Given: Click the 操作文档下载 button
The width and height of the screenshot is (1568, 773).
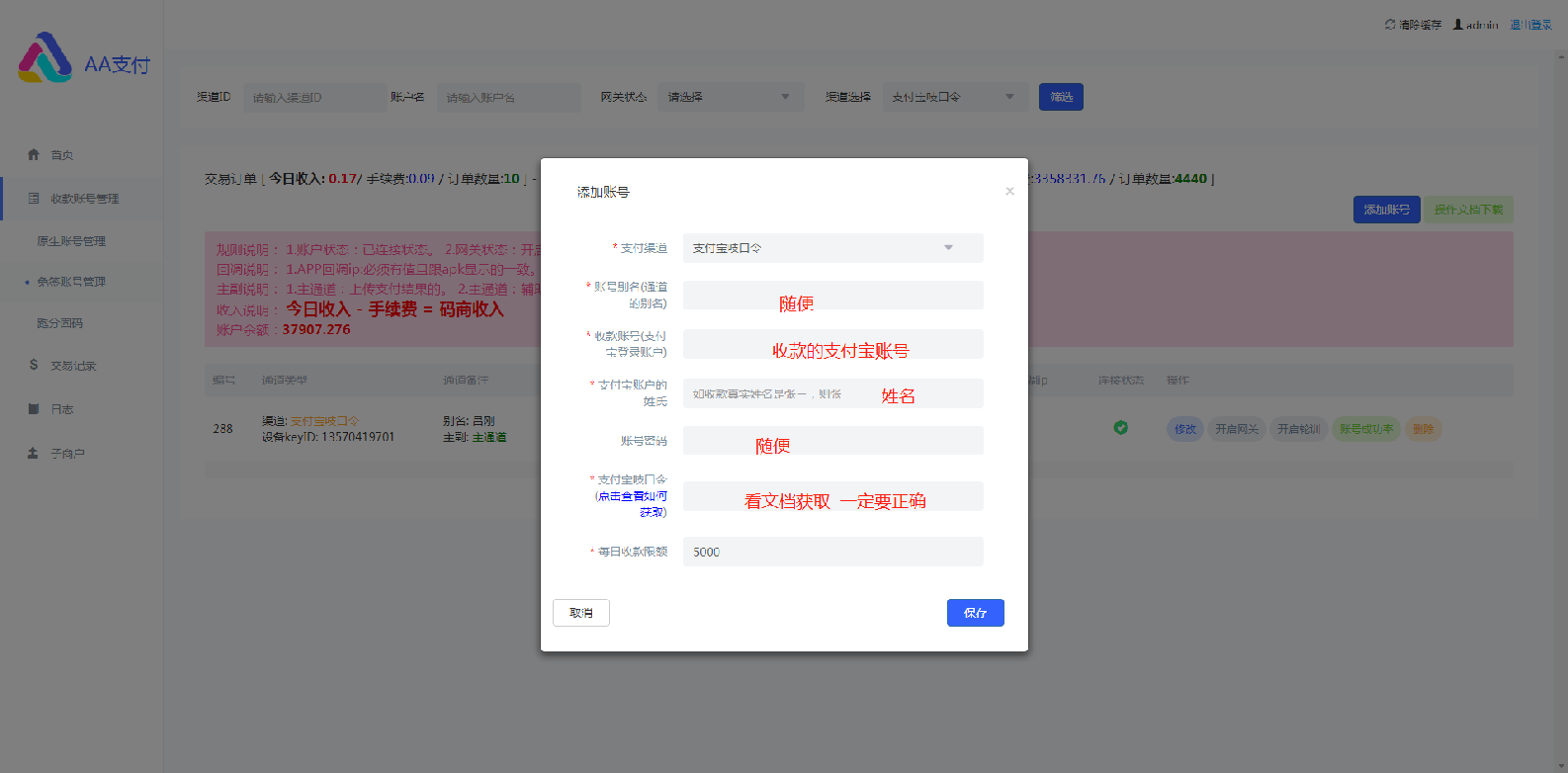Looking at the screenshot, I should (1468, 210).
